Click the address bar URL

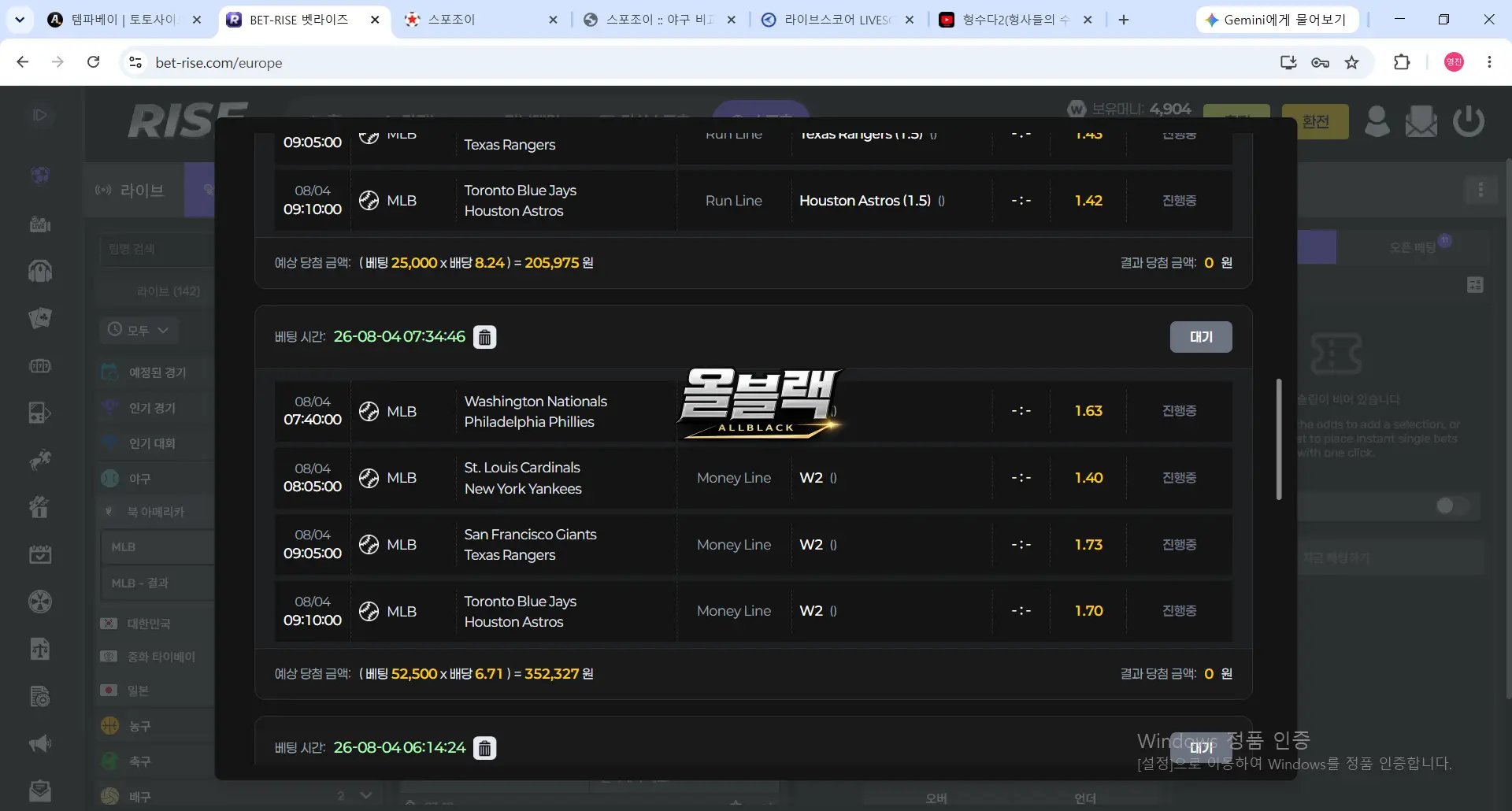click(219, 63)
